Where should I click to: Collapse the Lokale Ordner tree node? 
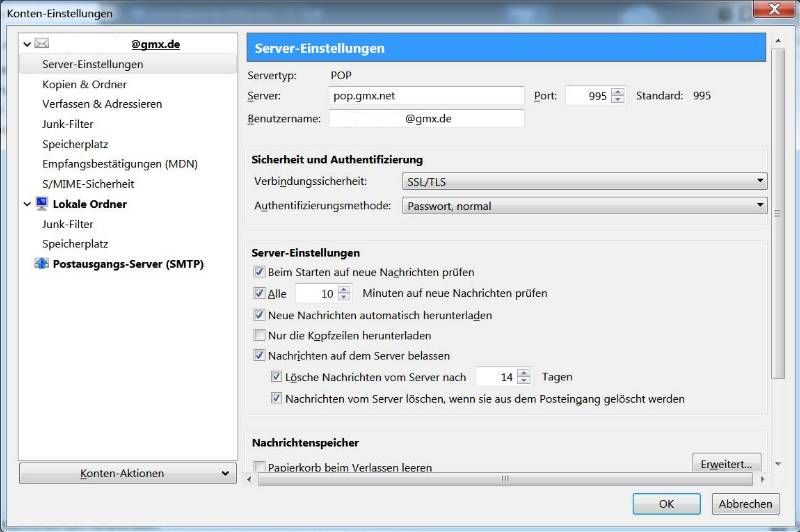point(27,204)
